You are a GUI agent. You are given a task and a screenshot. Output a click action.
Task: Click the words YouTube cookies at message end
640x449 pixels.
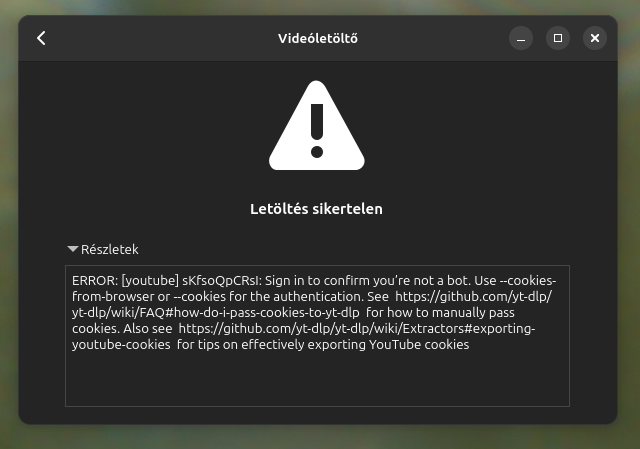point(419,345)
